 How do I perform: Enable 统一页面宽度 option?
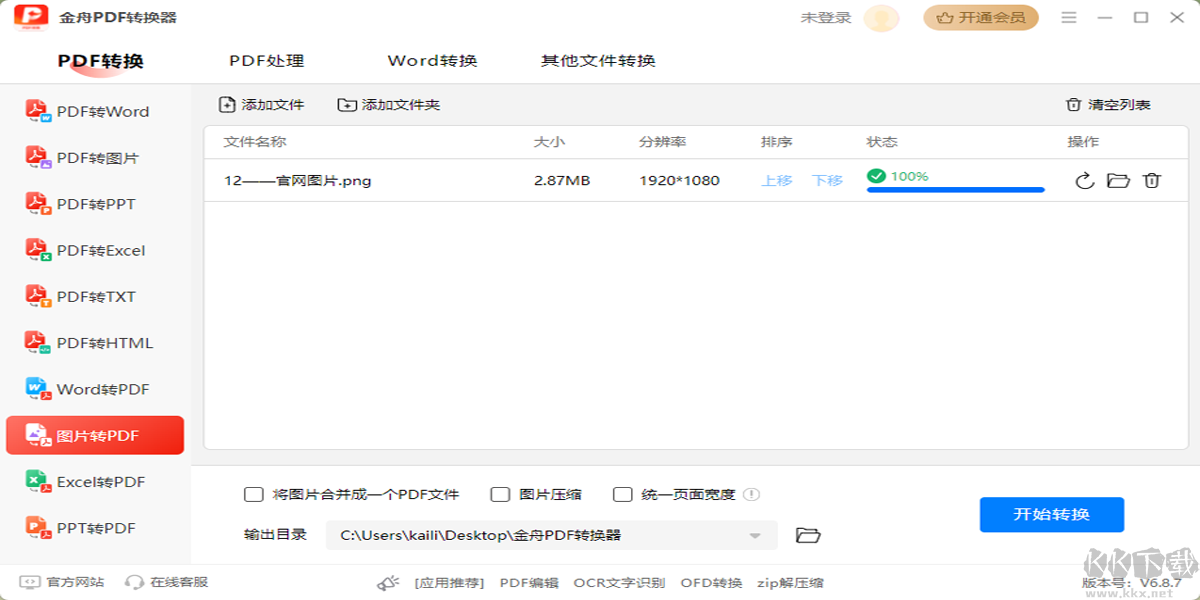[623, 493]
